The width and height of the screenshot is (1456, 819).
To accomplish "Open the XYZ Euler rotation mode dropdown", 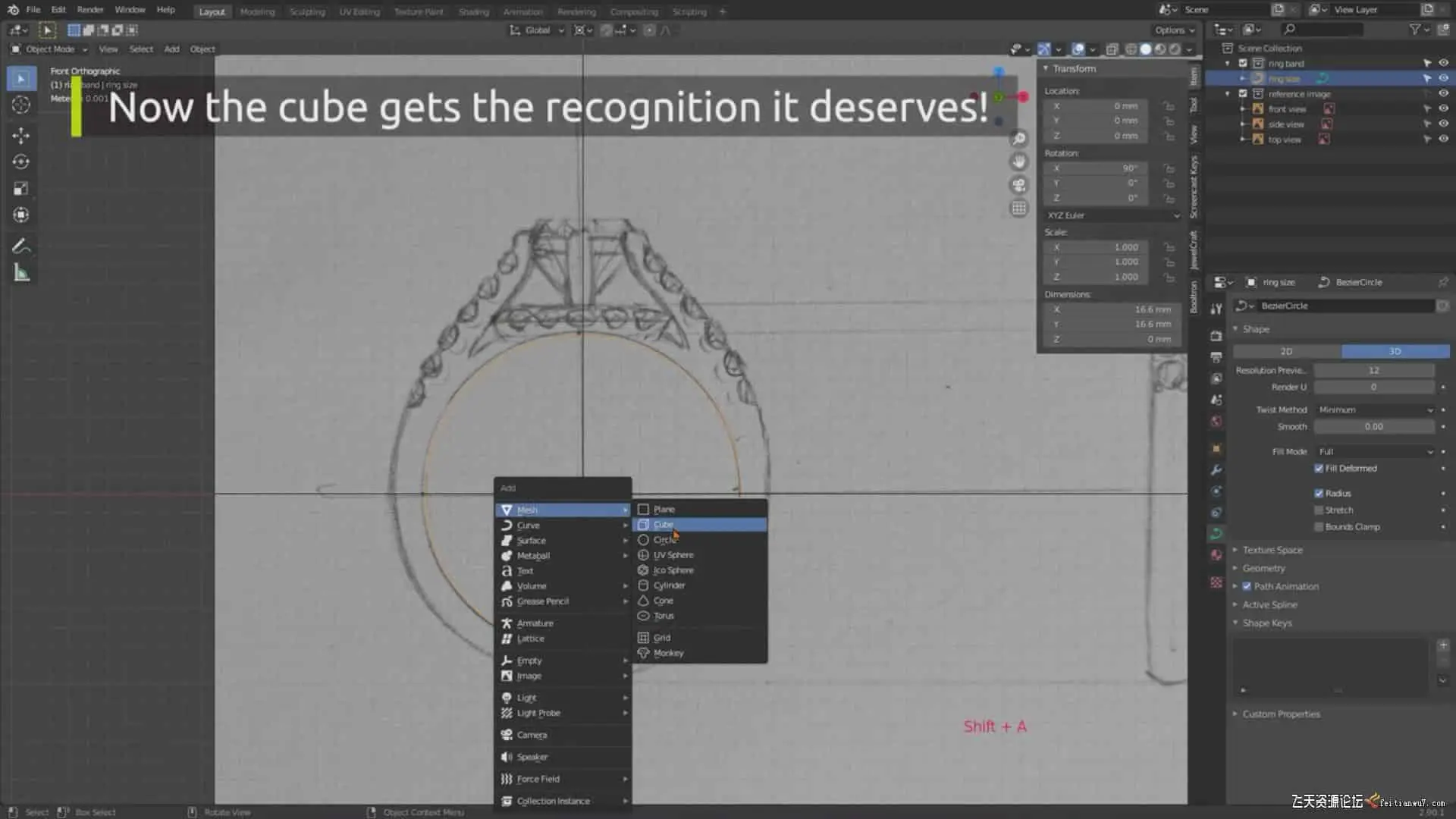I will [1112, 215].
